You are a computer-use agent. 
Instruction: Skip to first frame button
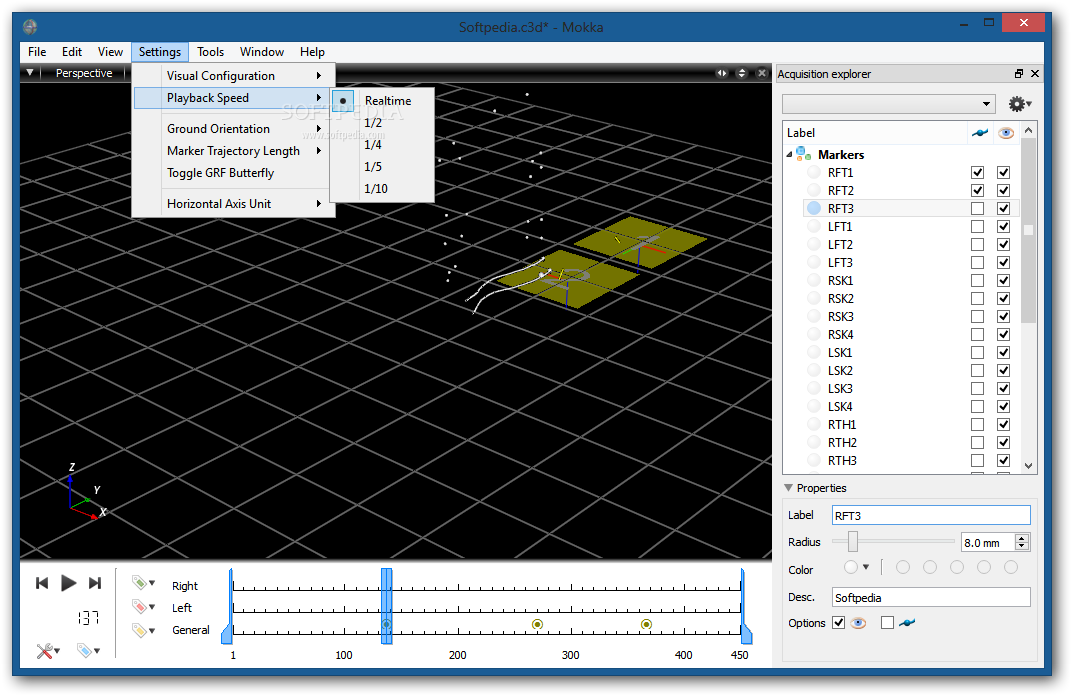tap(42, 583)
